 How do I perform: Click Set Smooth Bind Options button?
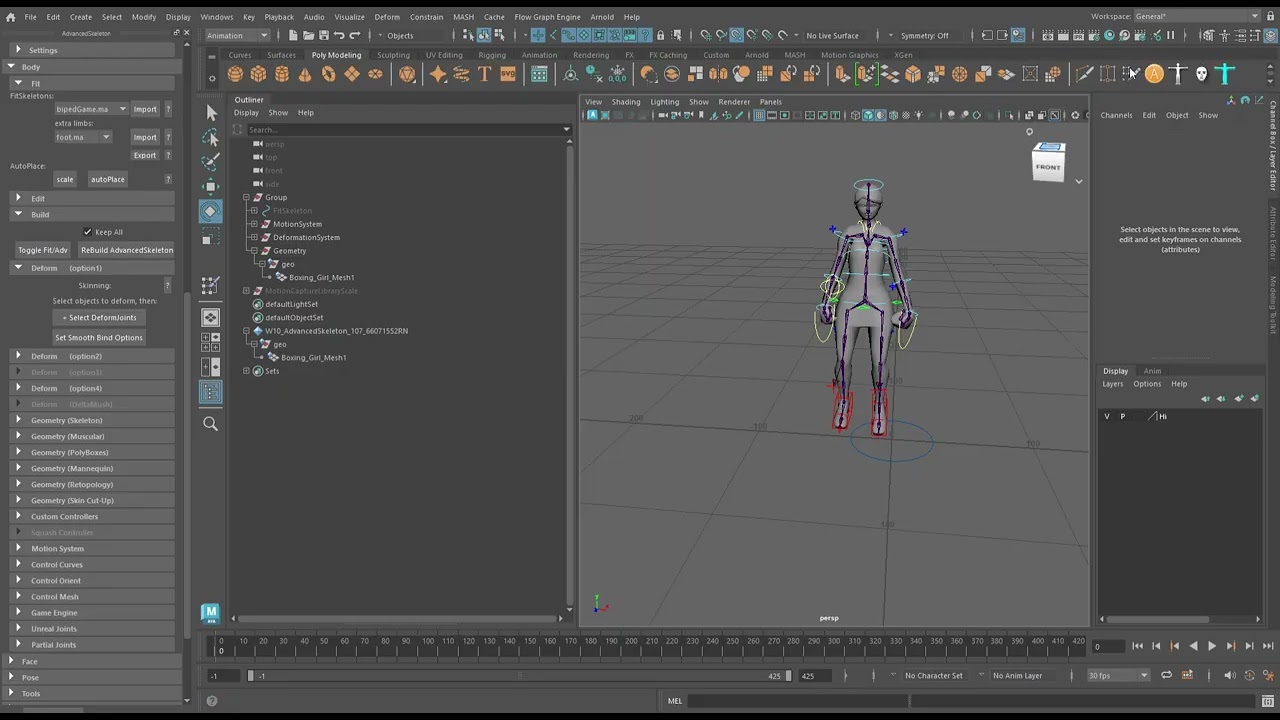(x=99, y=337)
